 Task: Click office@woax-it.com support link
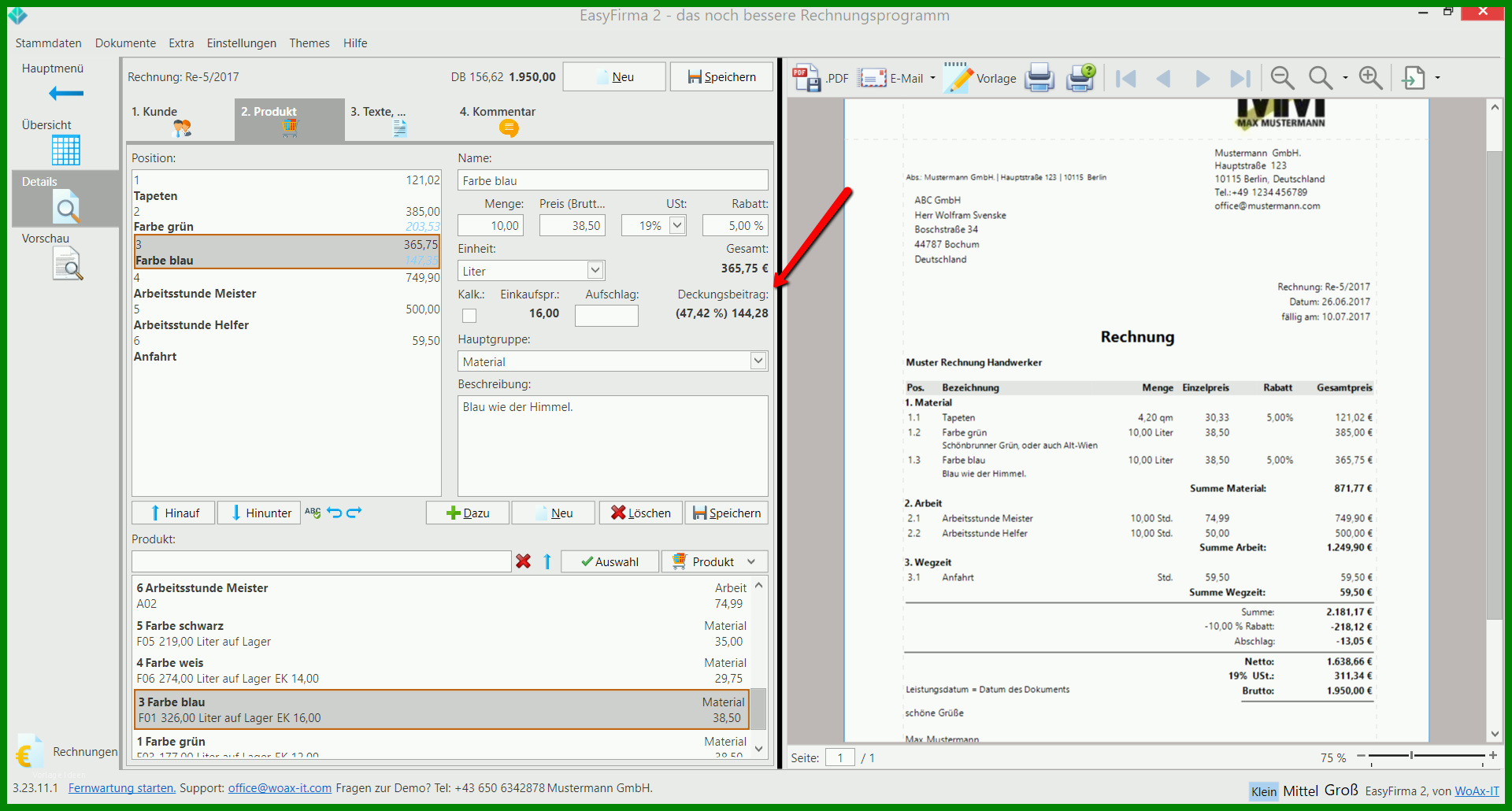click(x=280, y=788)
